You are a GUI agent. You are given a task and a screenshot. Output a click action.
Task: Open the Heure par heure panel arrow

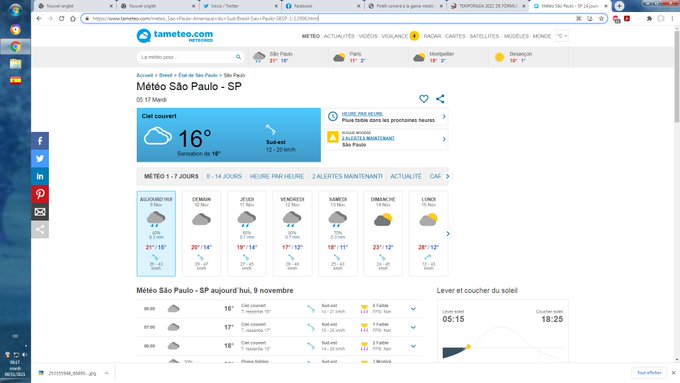coord(444,117)
